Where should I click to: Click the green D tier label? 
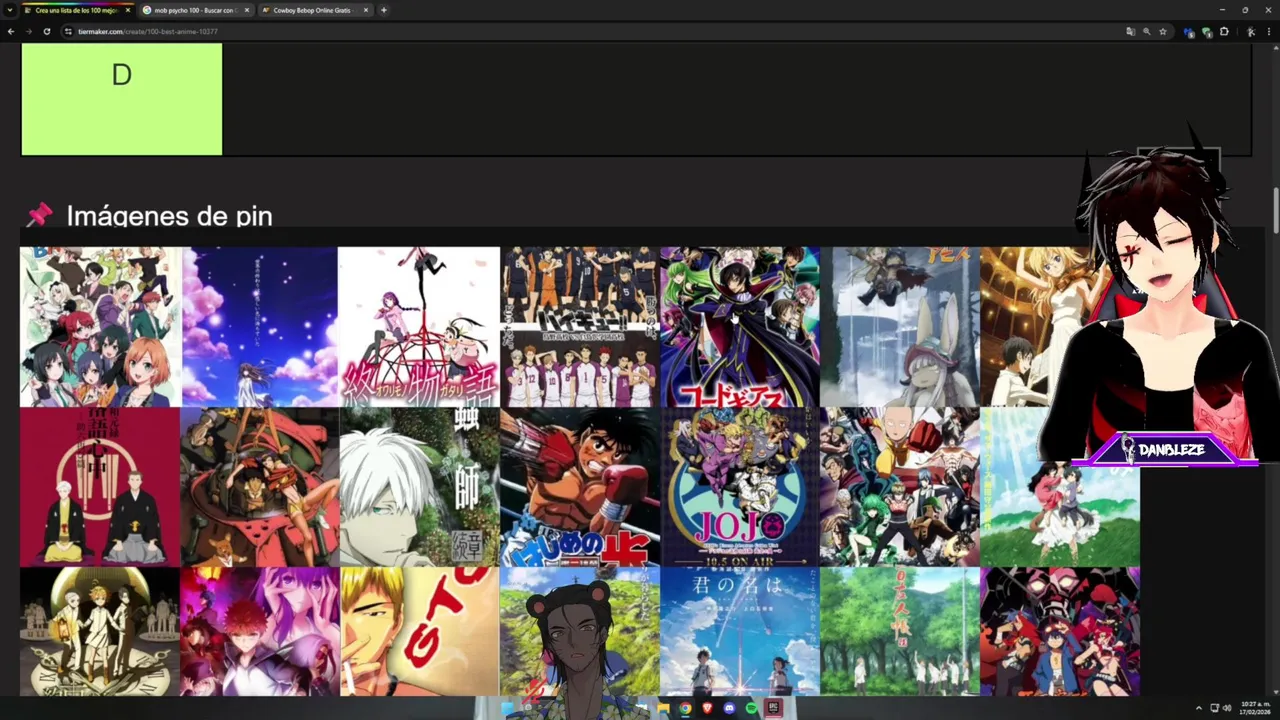click(122, 99)
